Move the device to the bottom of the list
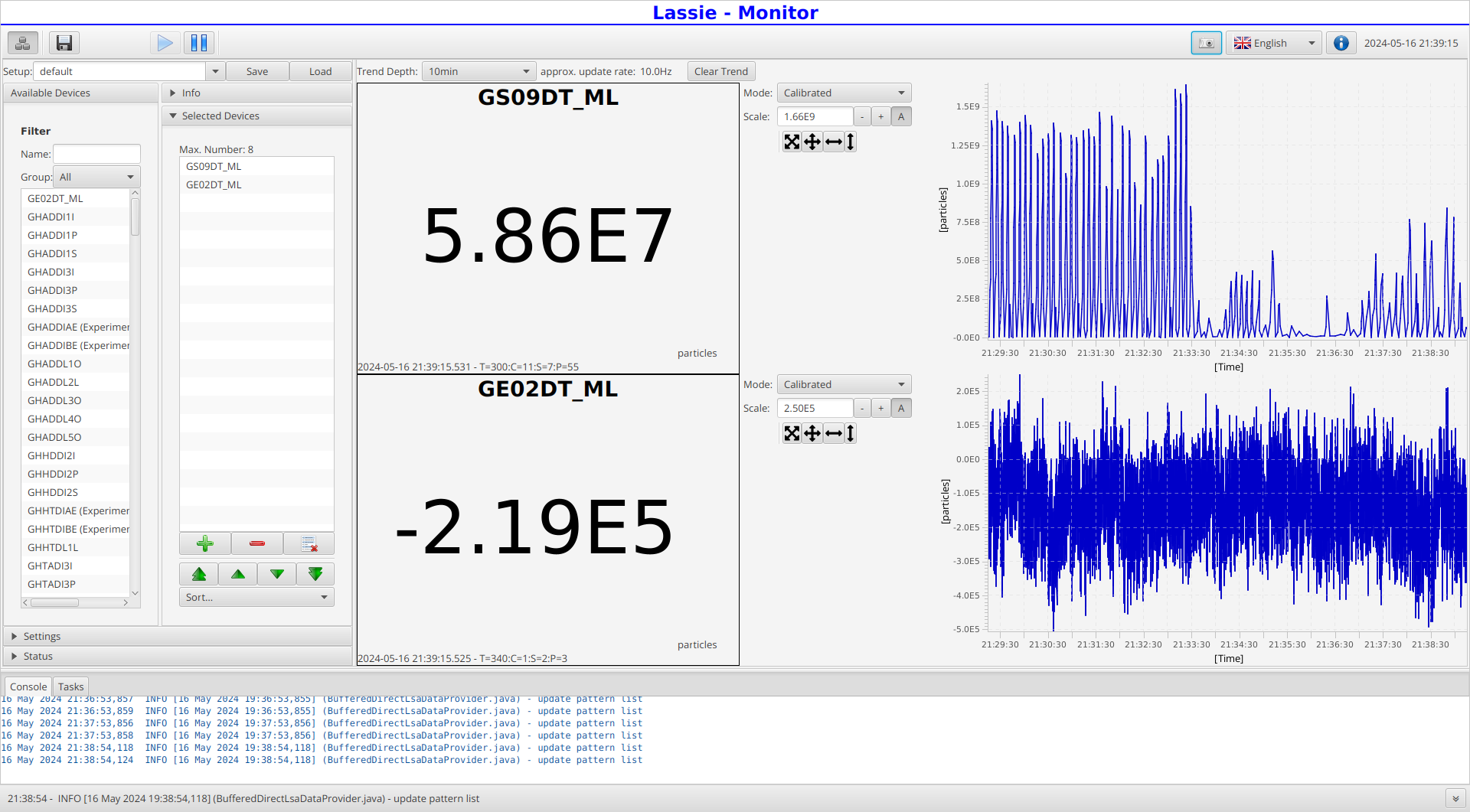This screenshot has height=812, width=1470. (x=315, y=574)
